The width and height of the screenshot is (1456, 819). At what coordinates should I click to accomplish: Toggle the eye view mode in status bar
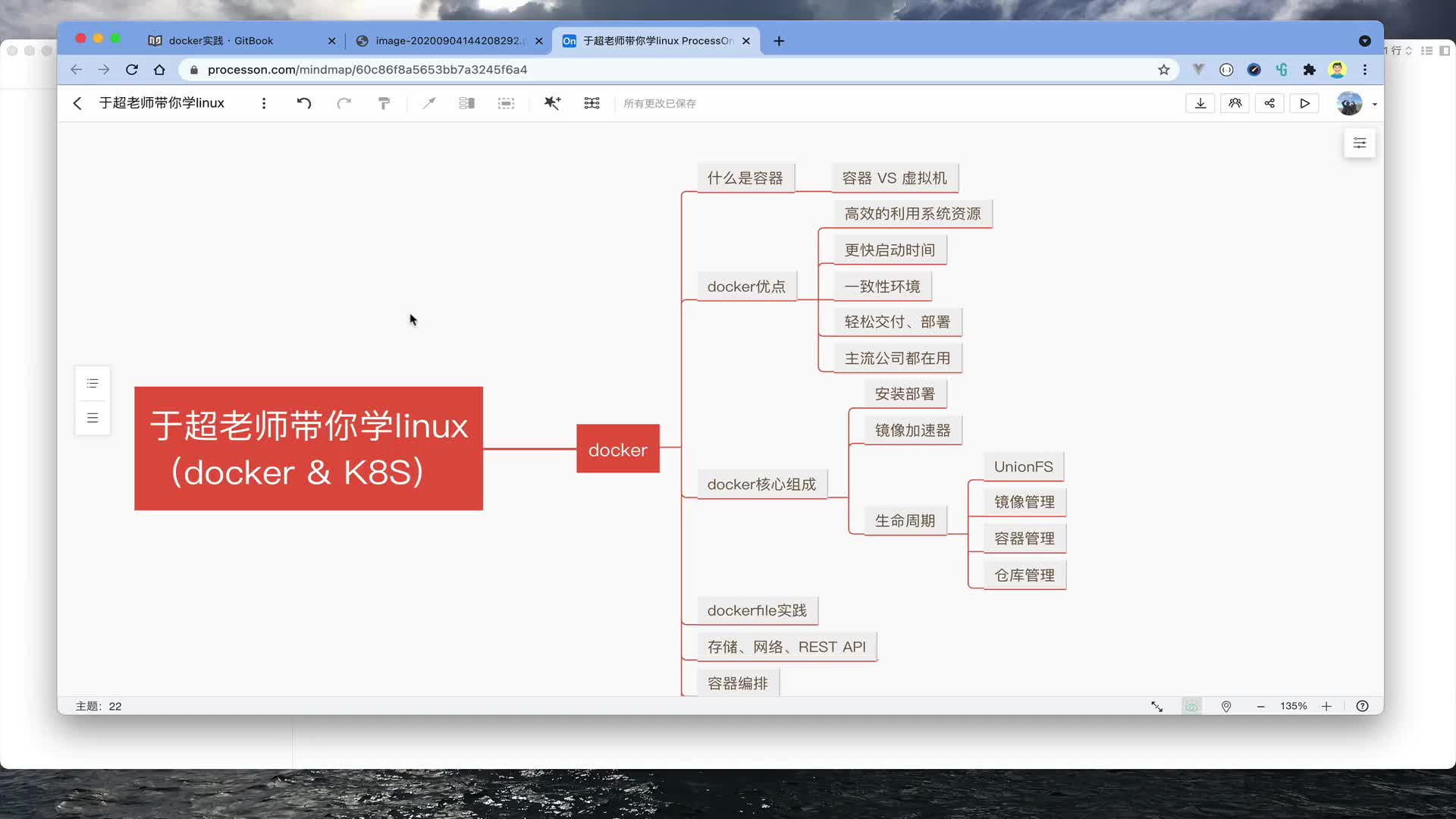pos(1192,706)
